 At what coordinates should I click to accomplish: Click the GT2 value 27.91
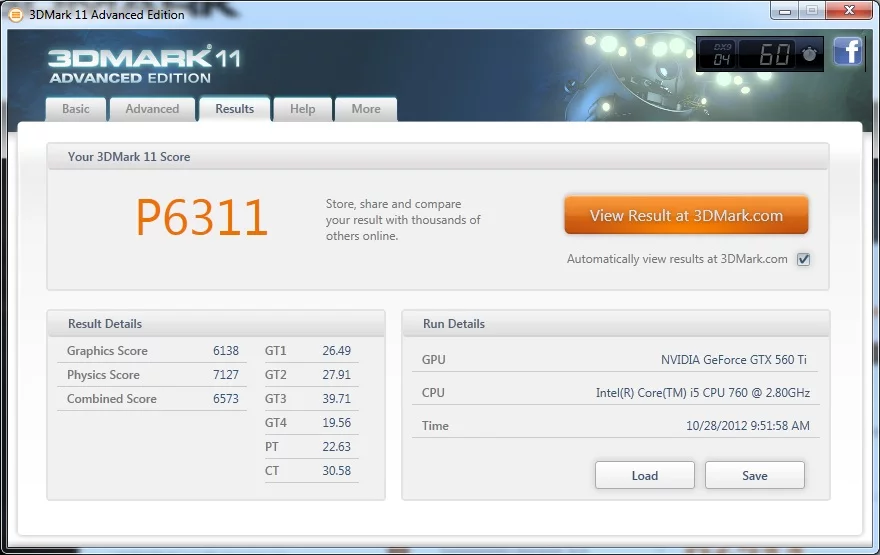point(336,375)
